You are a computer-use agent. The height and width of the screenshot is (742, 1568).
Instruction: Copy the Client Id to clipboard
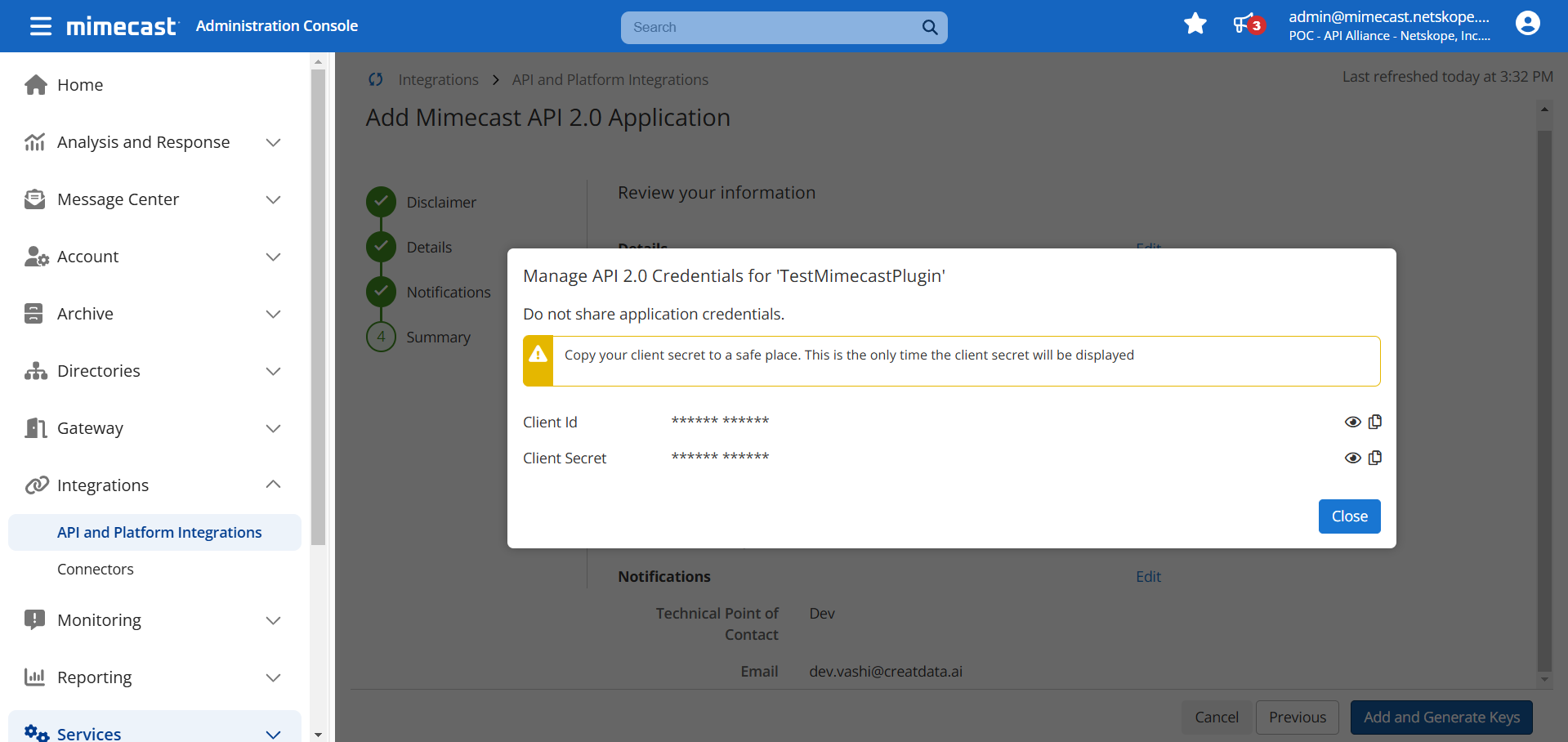[1375, 422]
